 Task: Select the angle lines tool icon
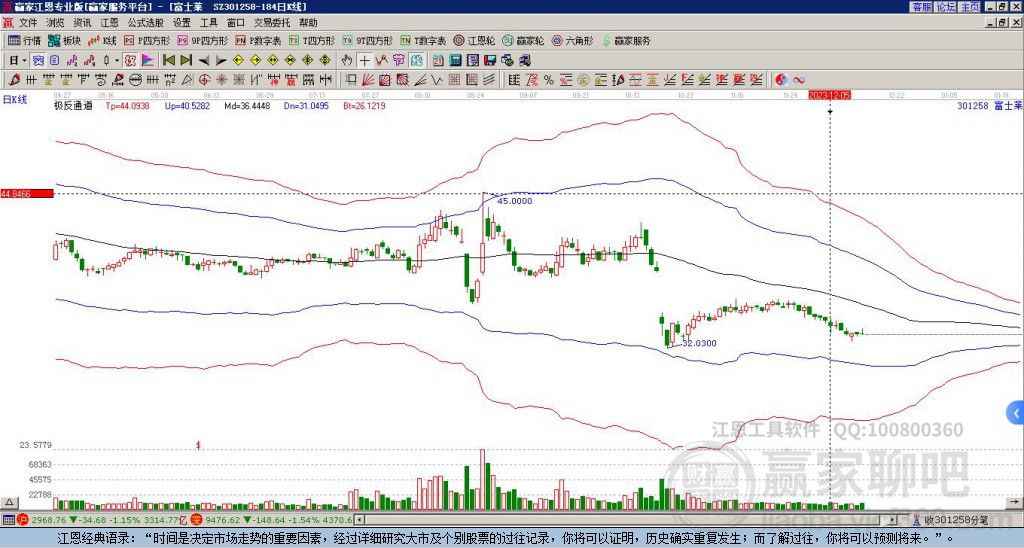point(421,80)
